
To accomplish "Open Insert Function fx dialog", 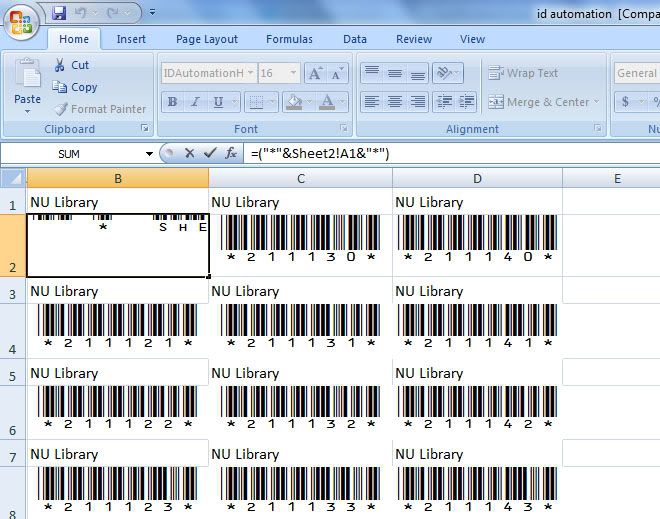I will pyautogui.click(x=231, y=153).
